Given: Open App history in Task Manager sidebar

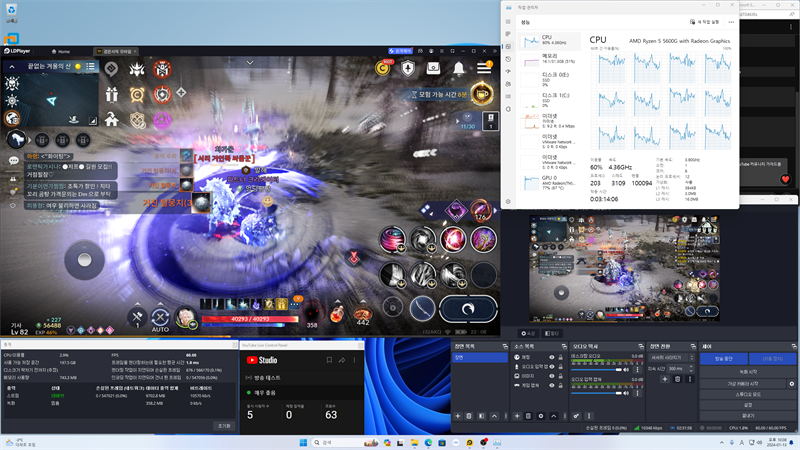Looking at the screenshot, I should (508, 59).
